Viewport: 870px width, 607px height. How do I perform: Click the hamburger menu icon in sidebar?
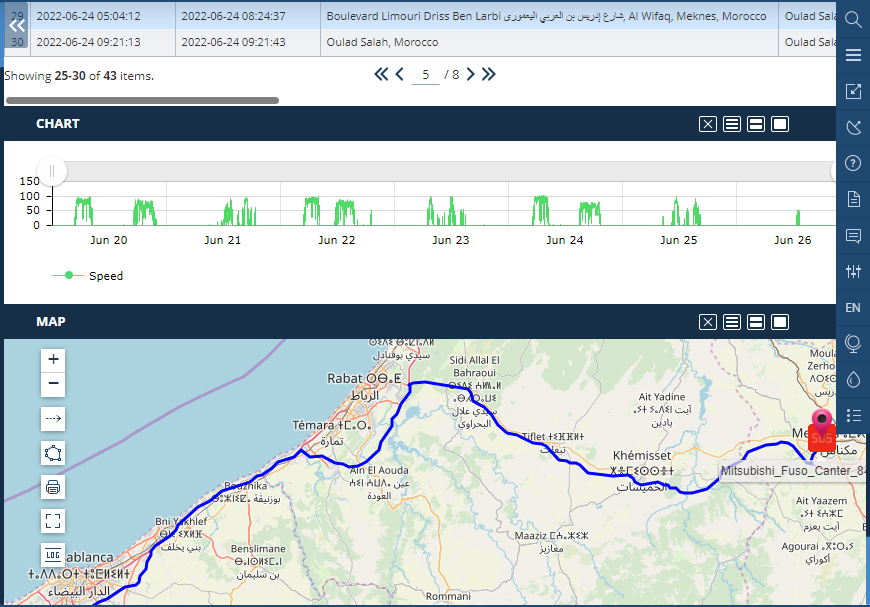(853, 55)
